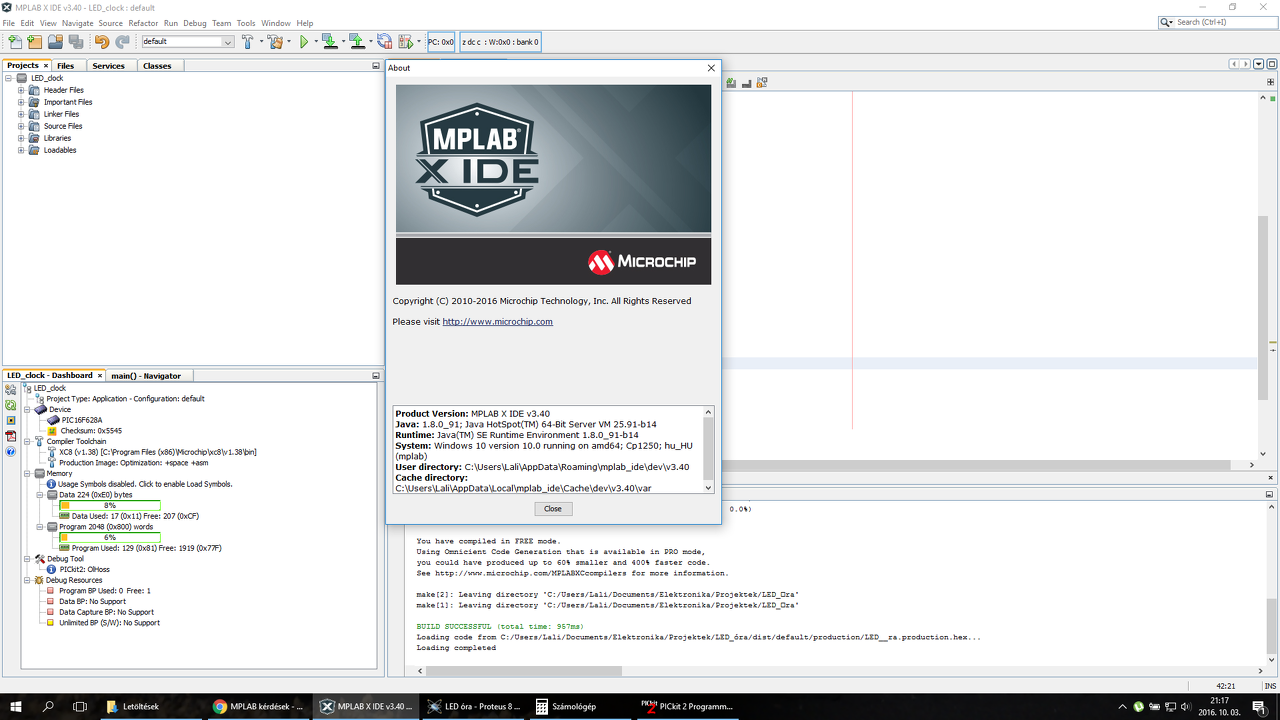Viewport: 1280px width, 720px height.
Task: Open the File menu
Action: (x=9, y=23)
